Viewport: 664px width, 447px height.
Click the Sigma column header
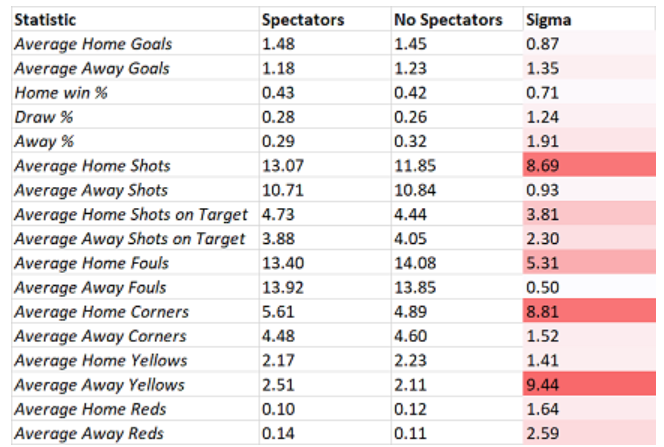point(589,19)
